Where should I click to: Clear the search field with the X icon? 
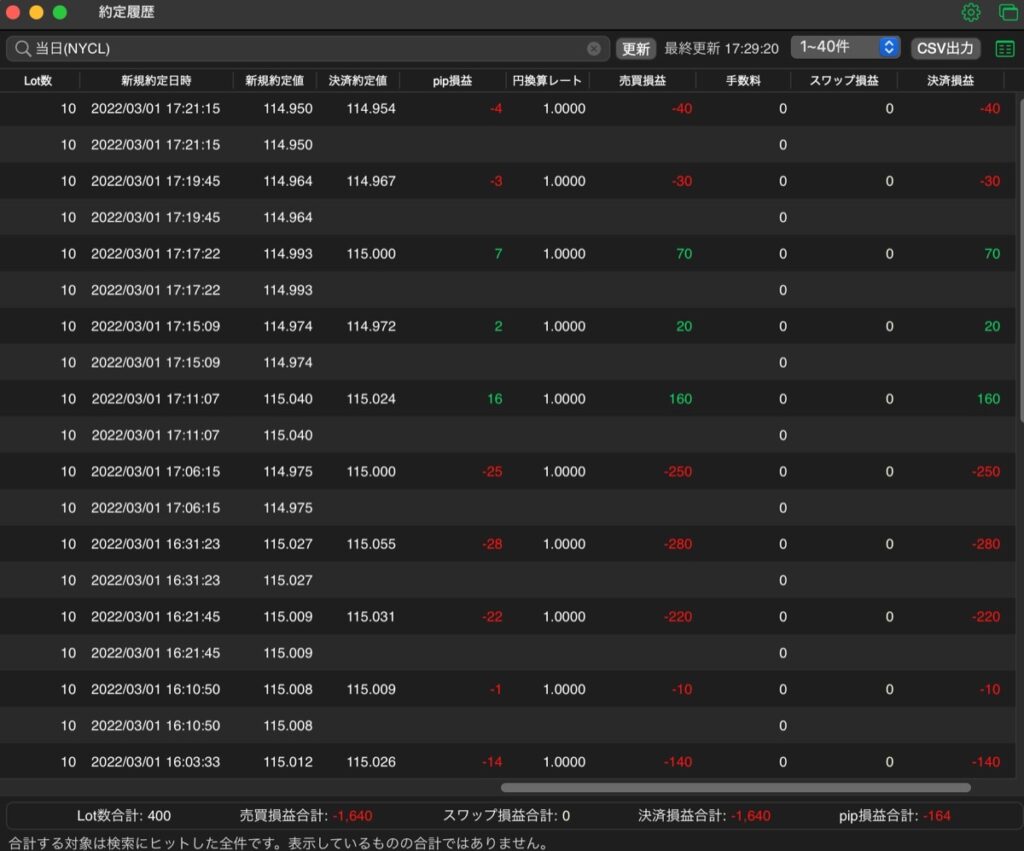coord(594,48)
